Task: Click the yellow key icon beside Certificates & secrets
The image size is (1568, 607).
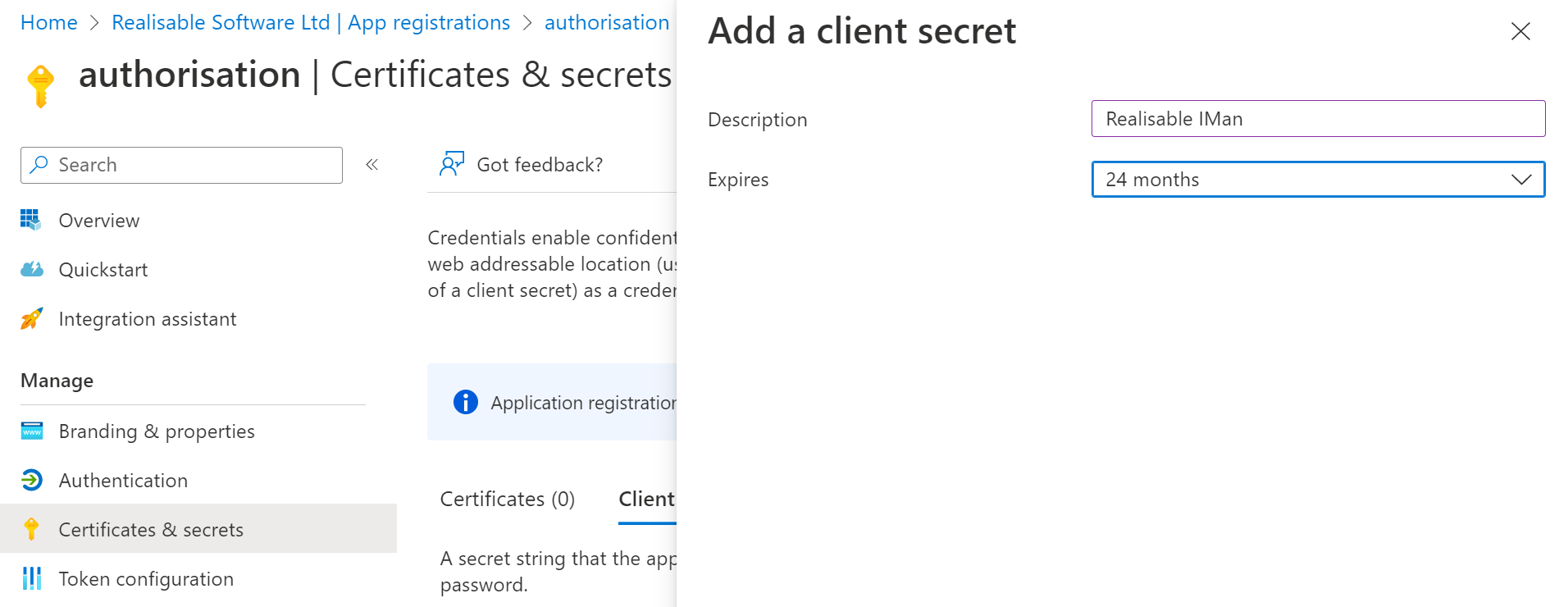Action: [x=31, y=529]
